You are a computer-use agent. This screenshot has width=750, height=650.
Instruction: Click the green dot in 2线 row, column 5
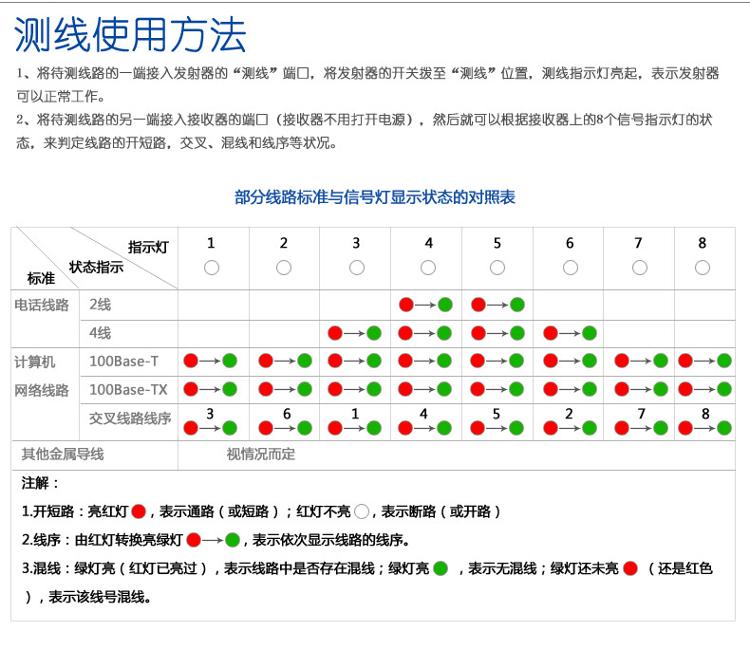517,305
